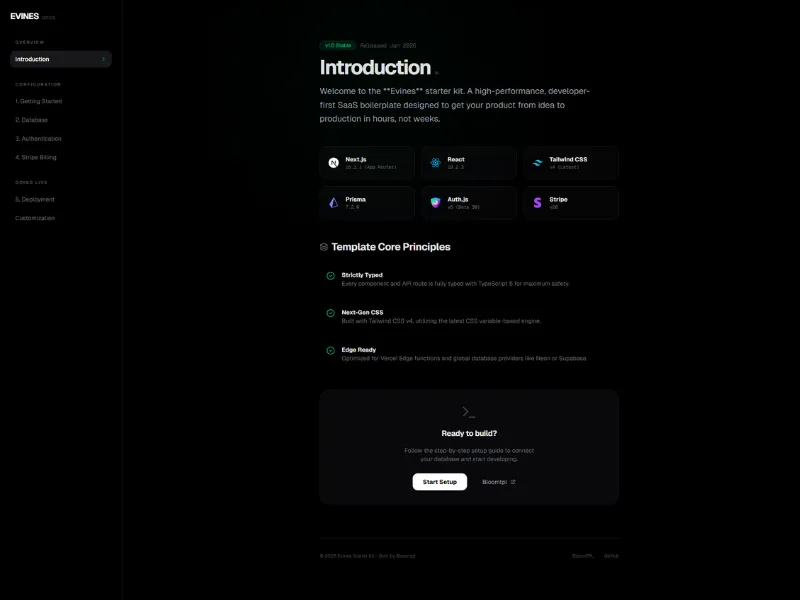This screenshot has height=600, width=800.
Task: Click the Next.js logo icon
Action: pos(333,163)
